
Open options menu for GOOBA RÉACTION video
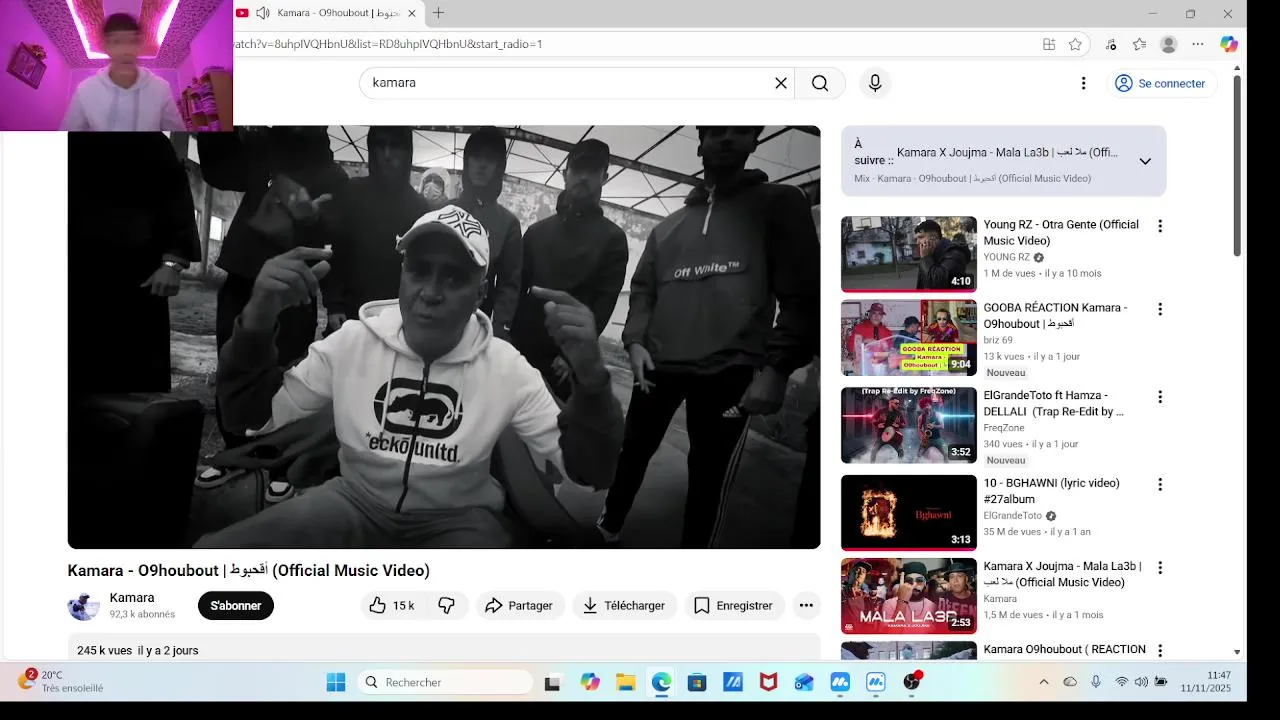pos(1160,309)
